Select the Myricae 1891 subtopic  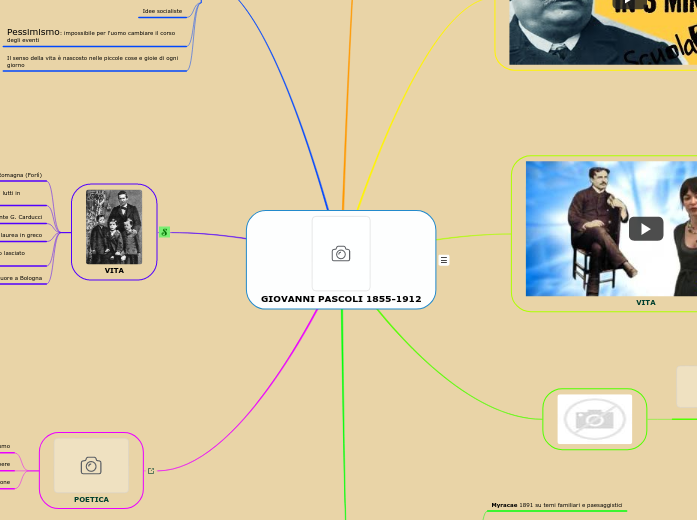(x=556, y=505)
